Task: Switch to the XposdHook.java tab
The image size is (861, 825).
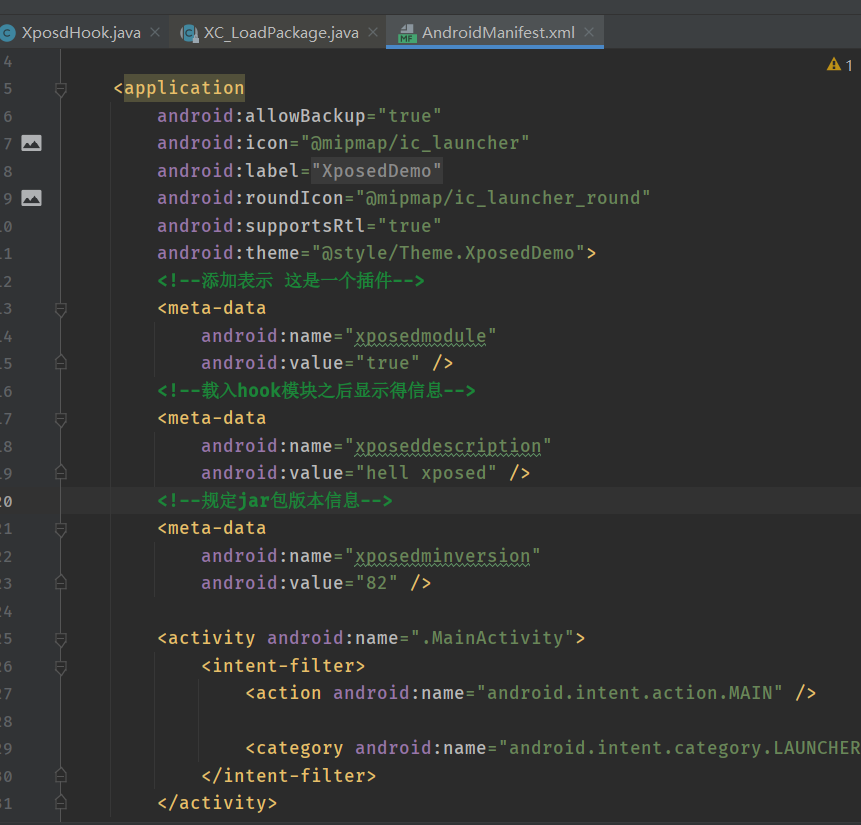Action: point(80,33)
